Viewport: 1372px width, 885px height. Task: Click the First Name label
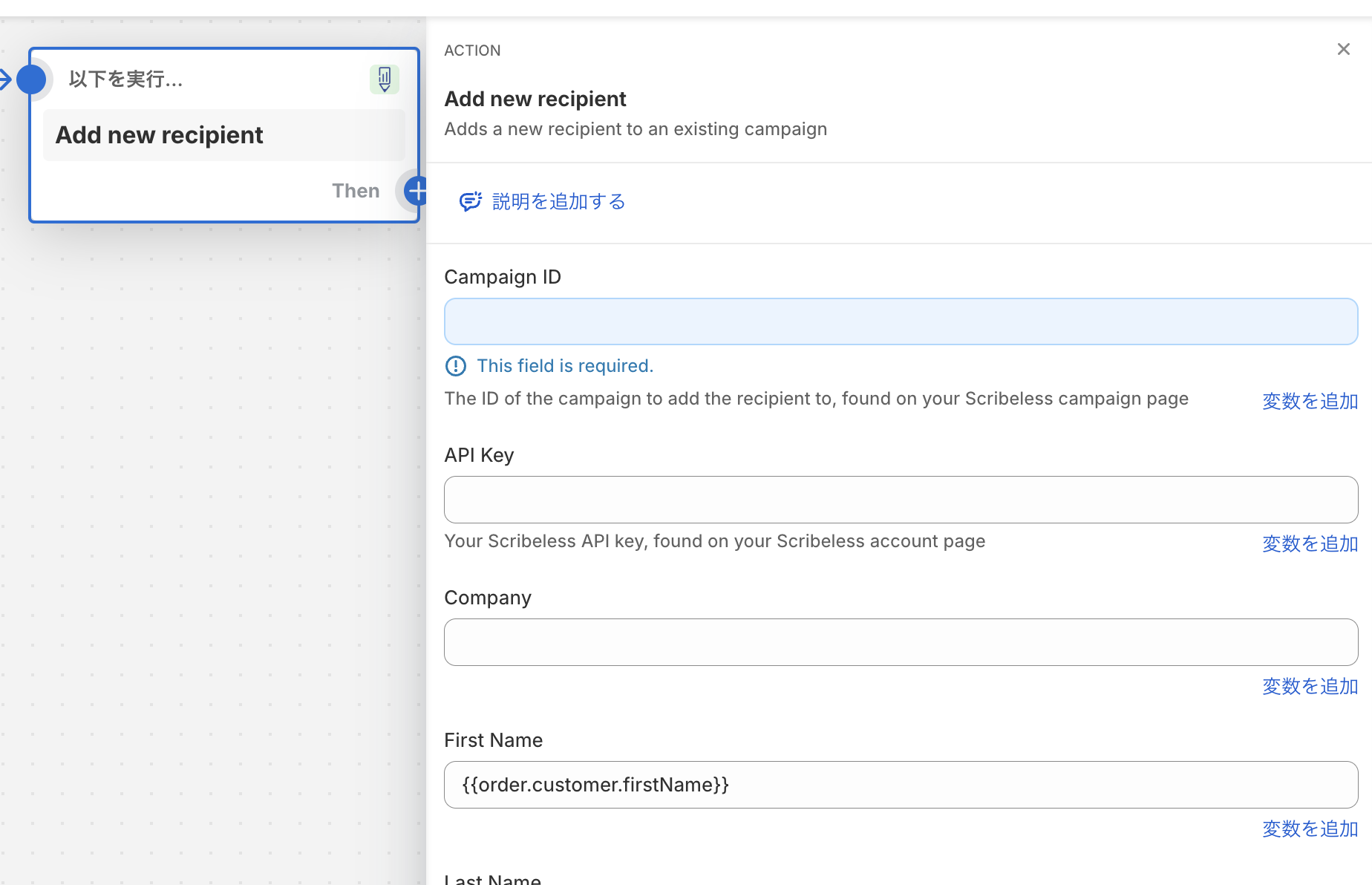[493, 740]
